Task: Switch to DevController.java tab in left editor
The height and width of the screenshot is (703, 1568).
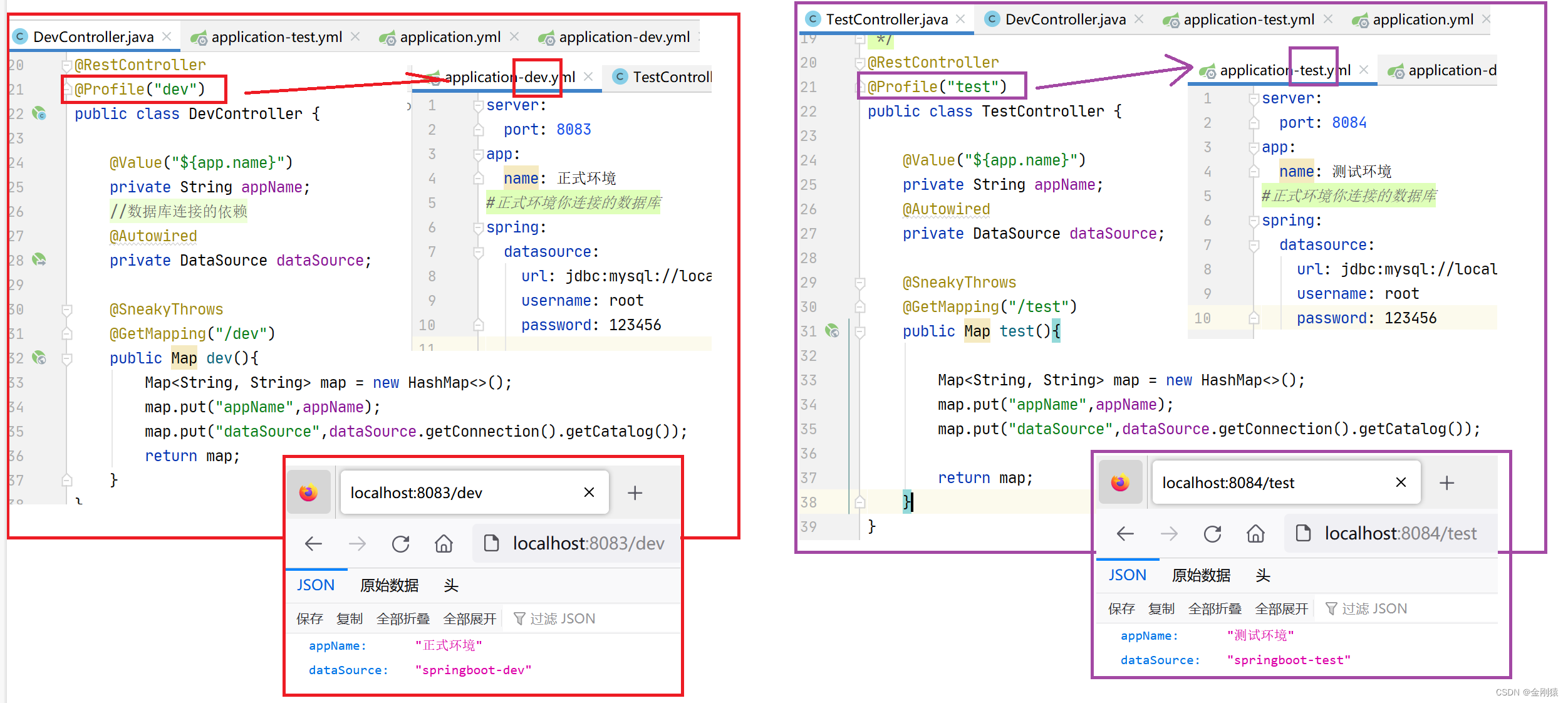Action: pos(93,37)
